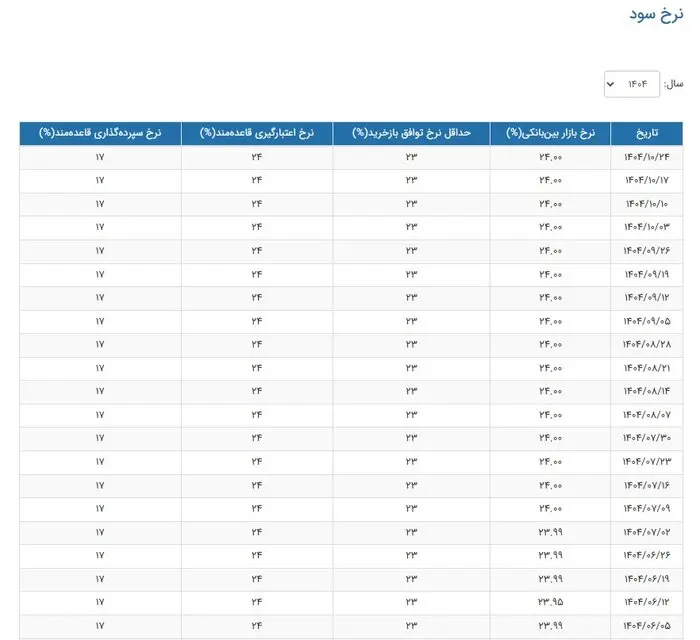
Task: Click the تاریخ column header
Action: click(648, 134)
